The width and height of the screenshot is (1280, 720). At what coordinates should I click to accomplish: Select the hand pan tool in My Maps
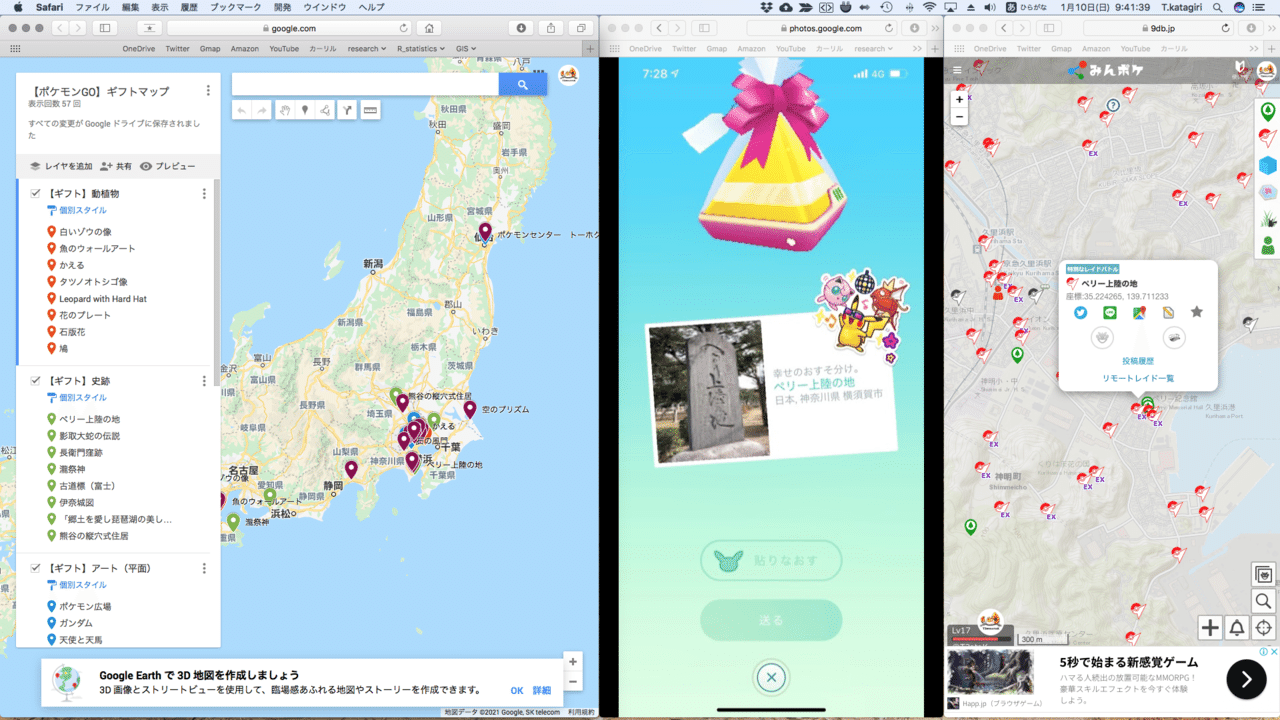coord(285,111)
